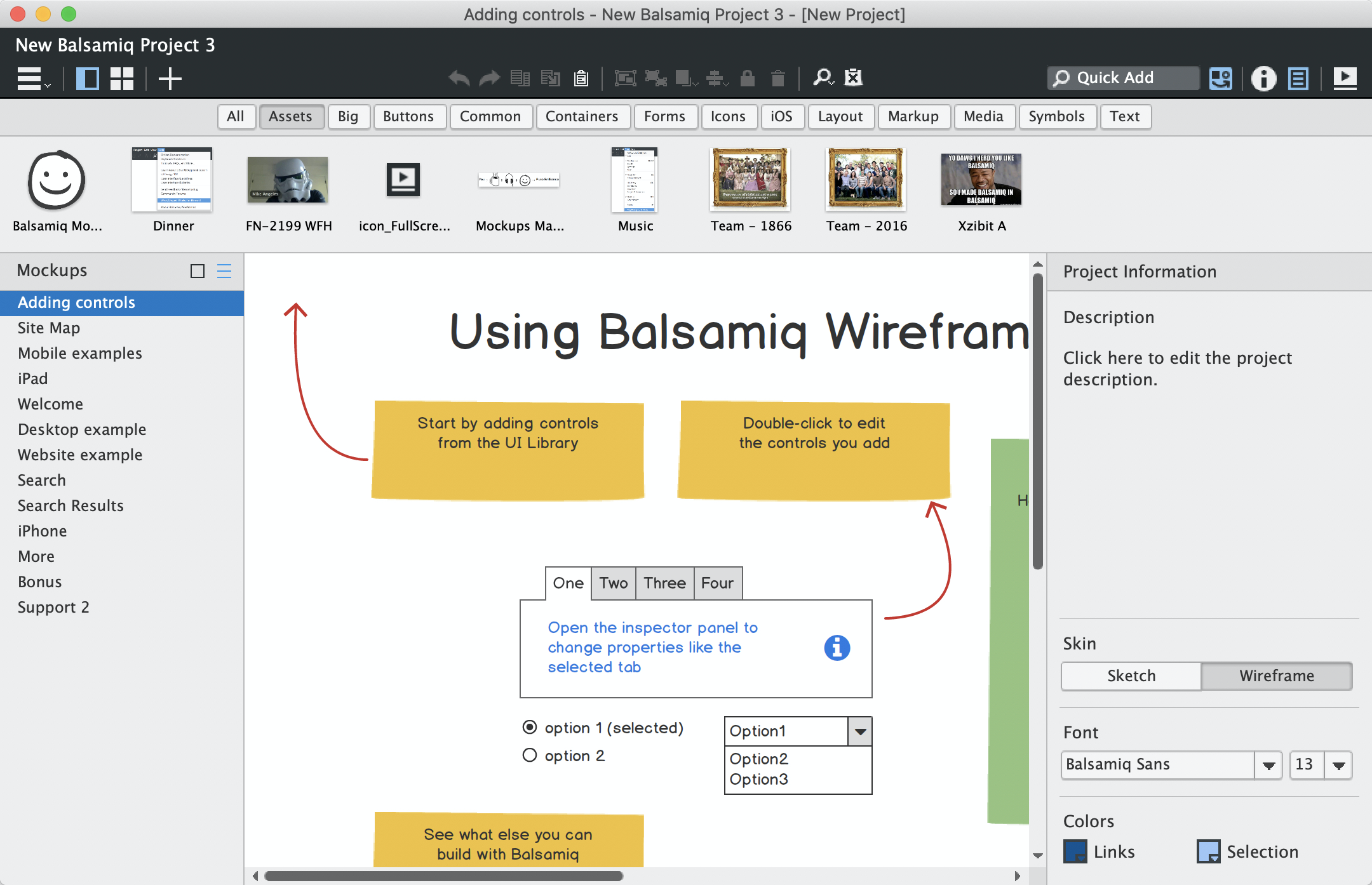Screen dimensions: 1372x885
Task: Click the Cut toolbar icon
Action: [x=520, y=78]
